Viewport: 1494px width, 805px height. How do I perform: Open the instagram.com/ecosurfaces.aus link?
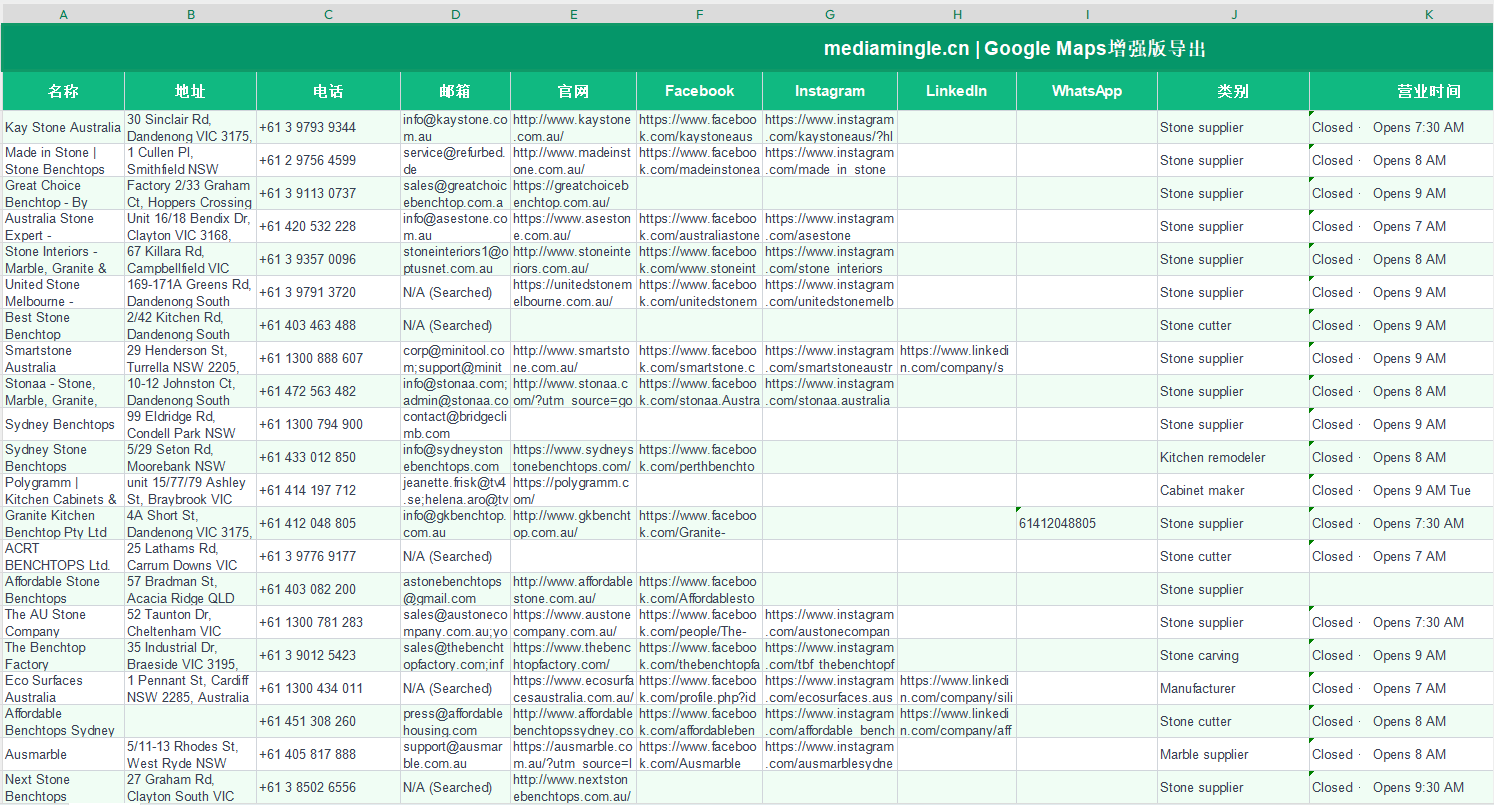(830, 688)
